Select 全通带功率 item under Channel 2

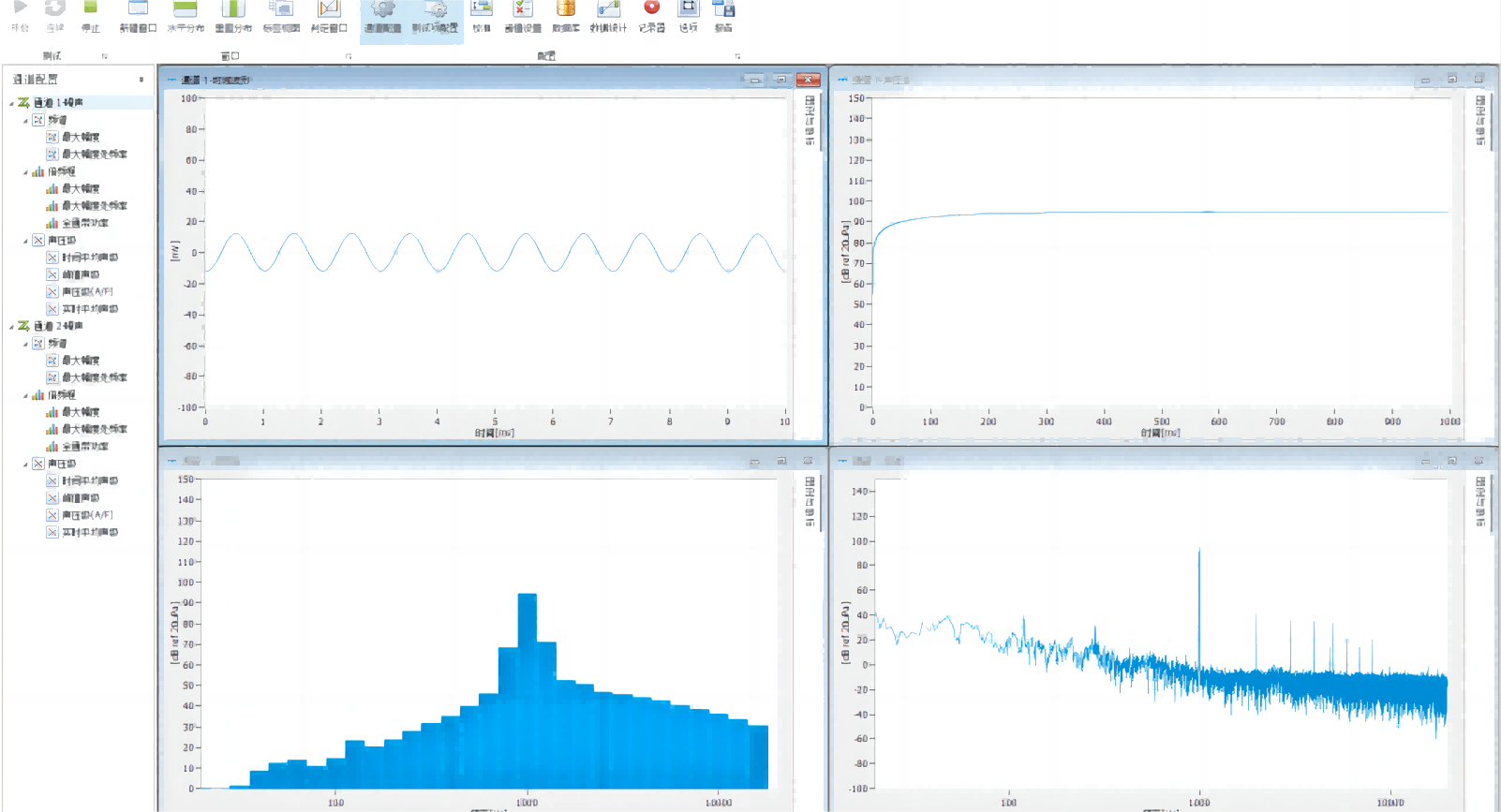click(84, 447)
